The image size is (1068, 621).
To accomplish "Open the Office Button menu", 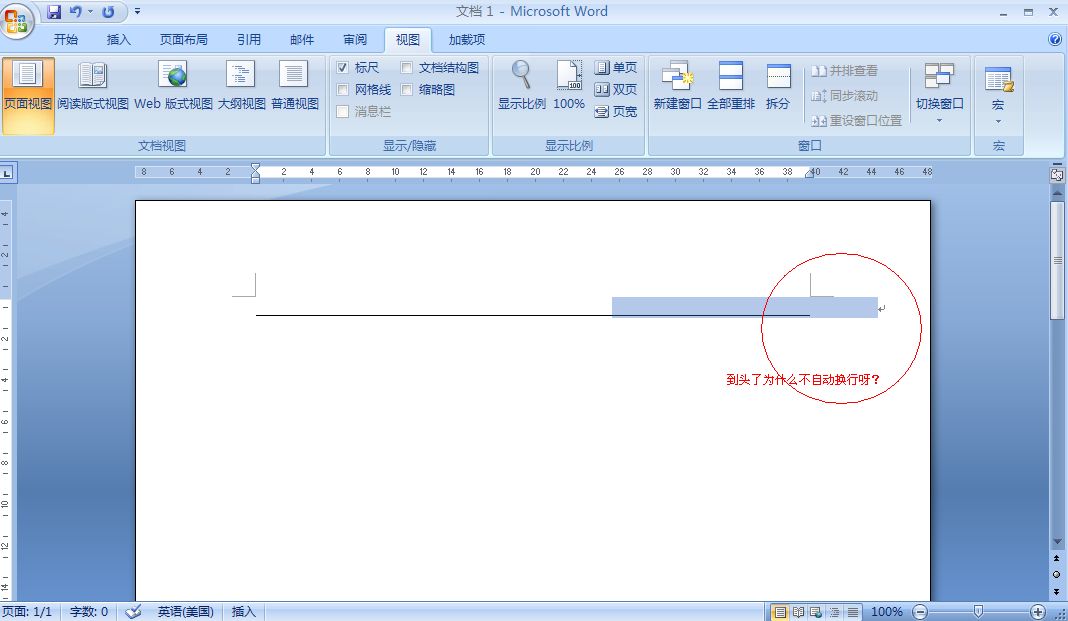I will 16,20.
